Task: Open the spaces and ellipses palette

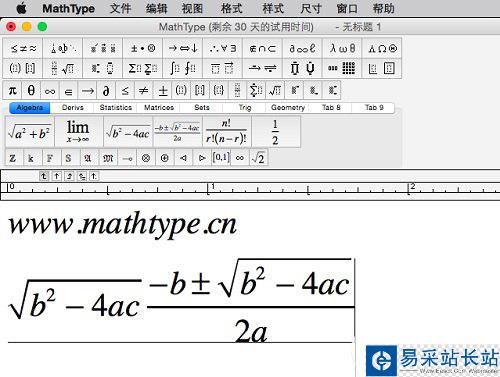Action: coord(63,49)
